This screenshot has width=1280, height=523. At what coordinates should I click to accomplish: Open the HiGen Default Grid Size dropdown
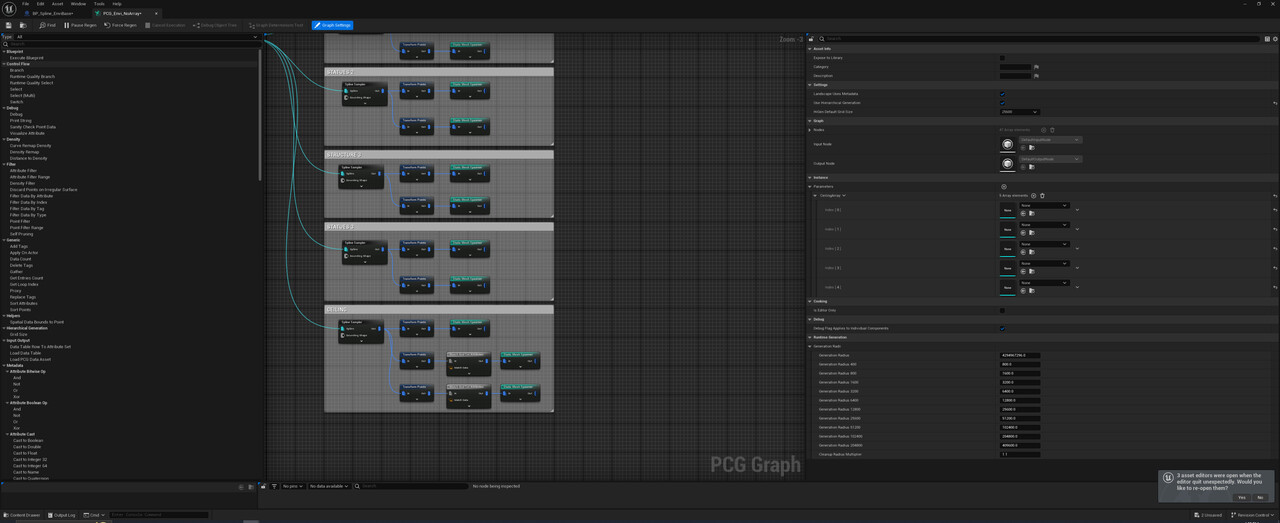(x=1019, y=112)
